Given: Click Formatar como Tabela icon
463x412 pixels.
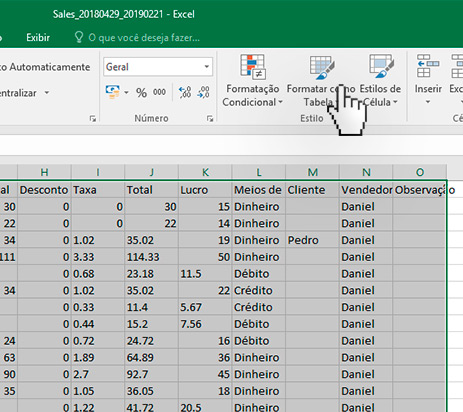Looking at the screenshot, I should coord(321,68).
